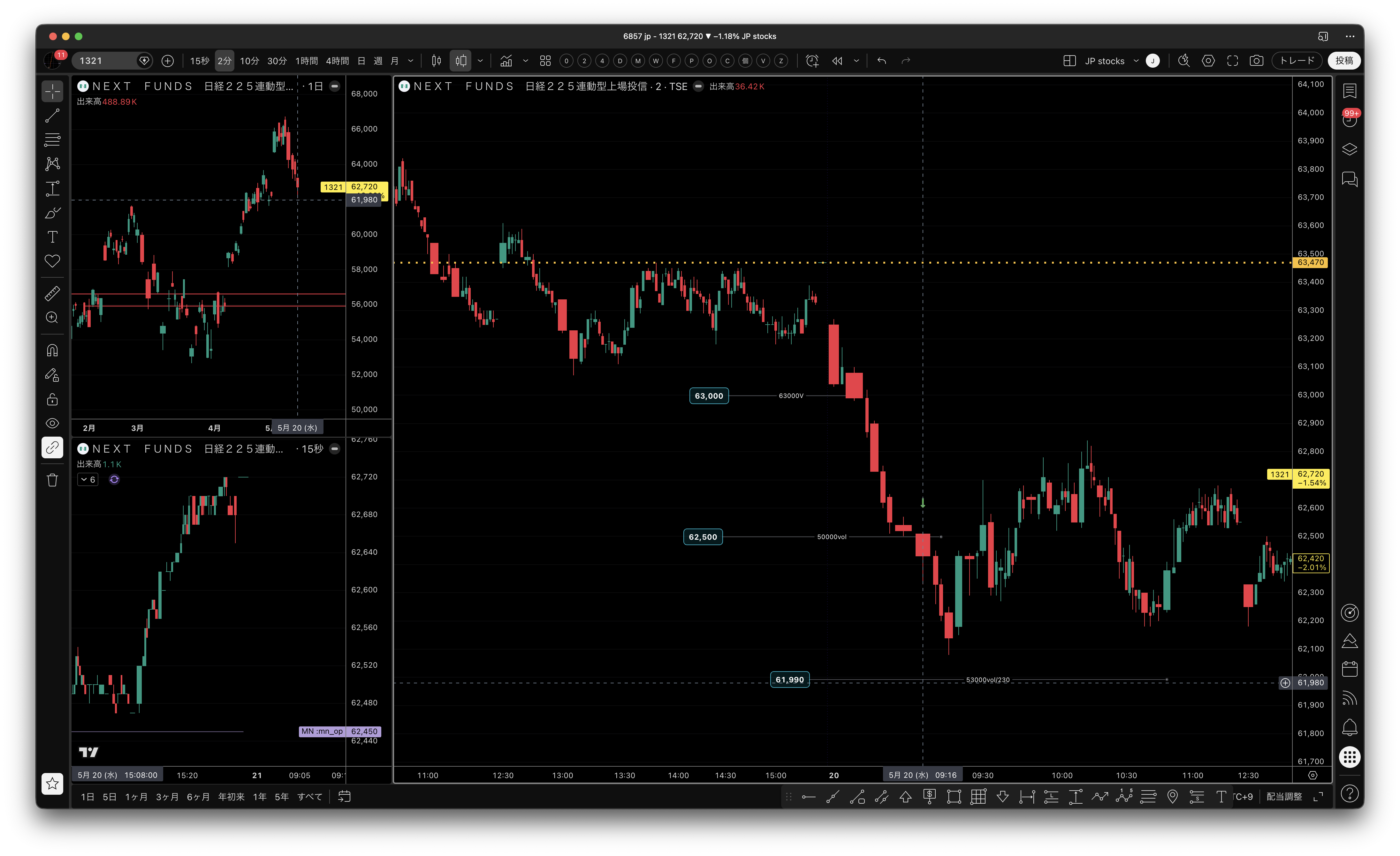
Task: Select the dollar price label drawing shortcut
Action: pos(930,797)
